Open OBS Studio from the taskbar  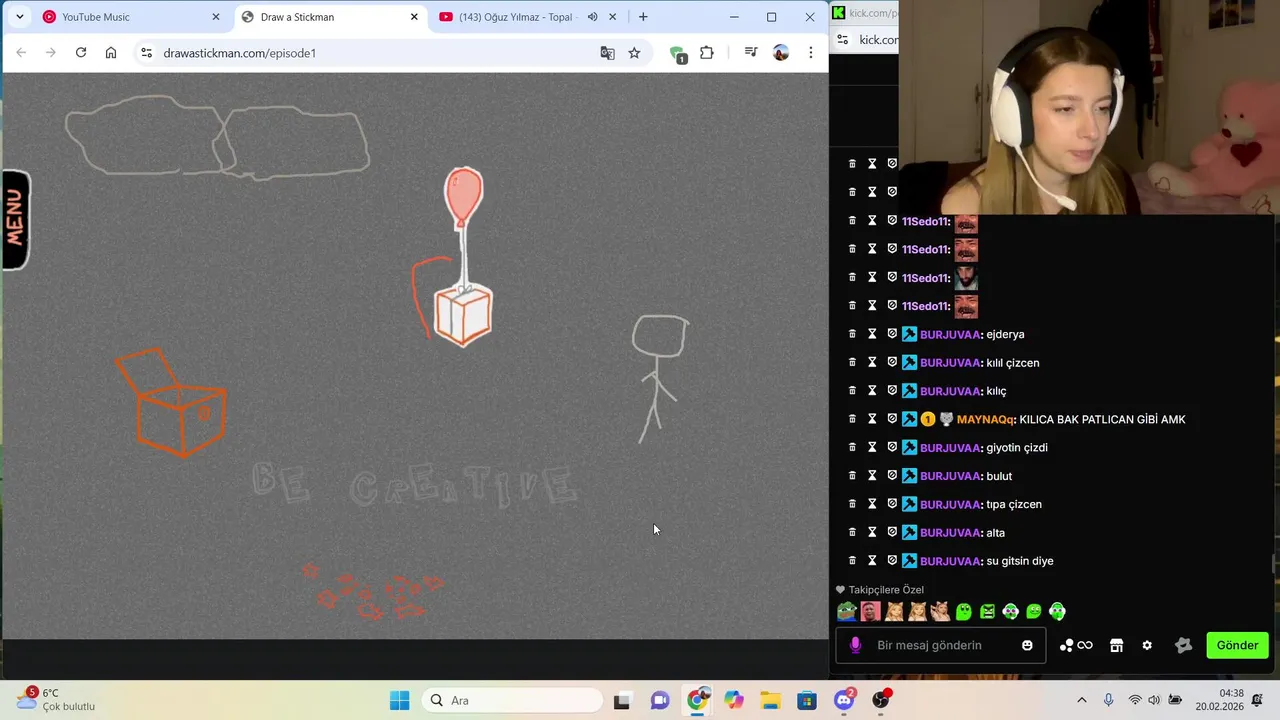click(881, 700)
